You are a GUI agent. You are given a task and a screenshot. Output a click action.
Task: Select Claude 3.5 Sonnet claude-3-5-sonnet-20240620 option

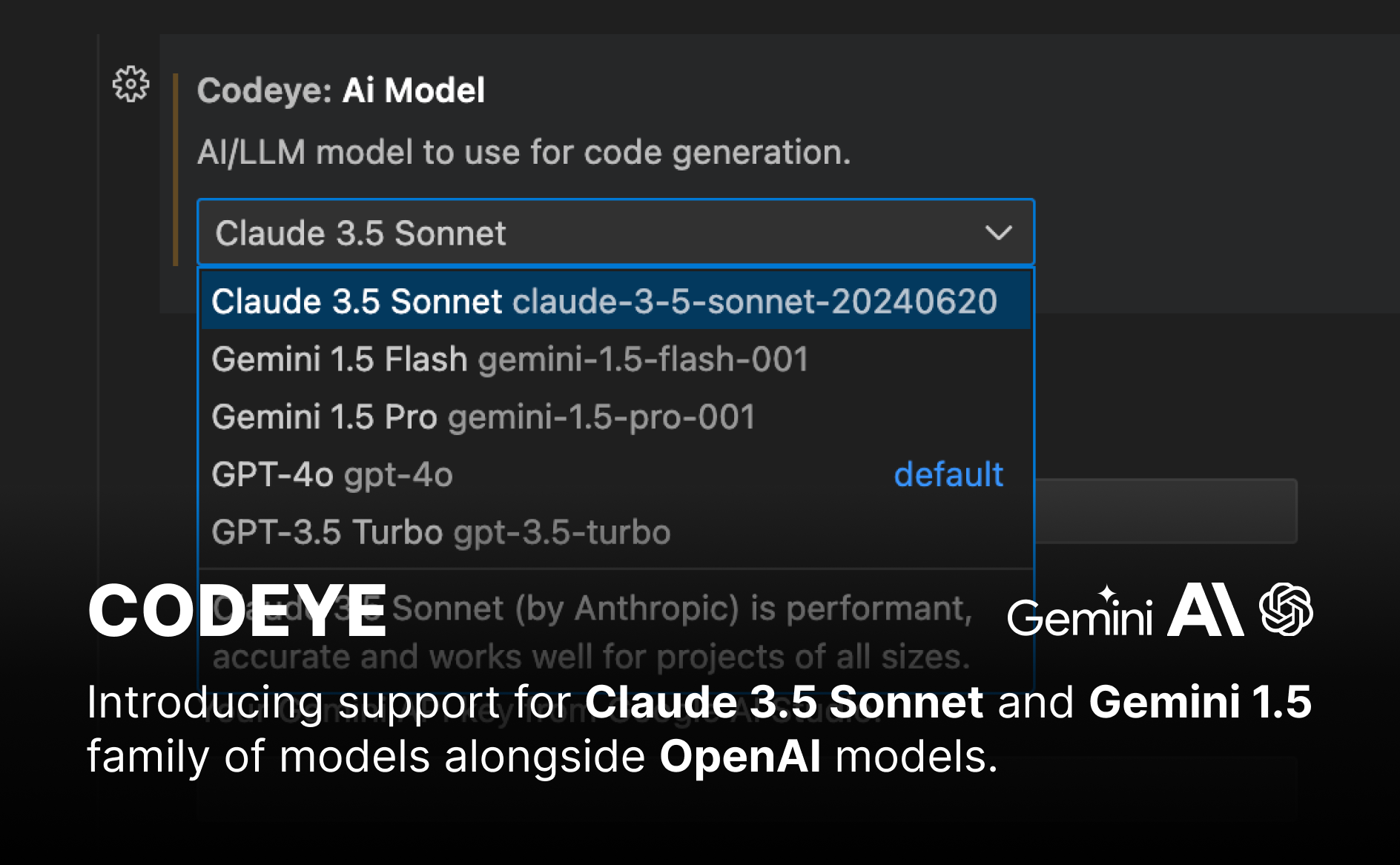[x=604, y=302]
